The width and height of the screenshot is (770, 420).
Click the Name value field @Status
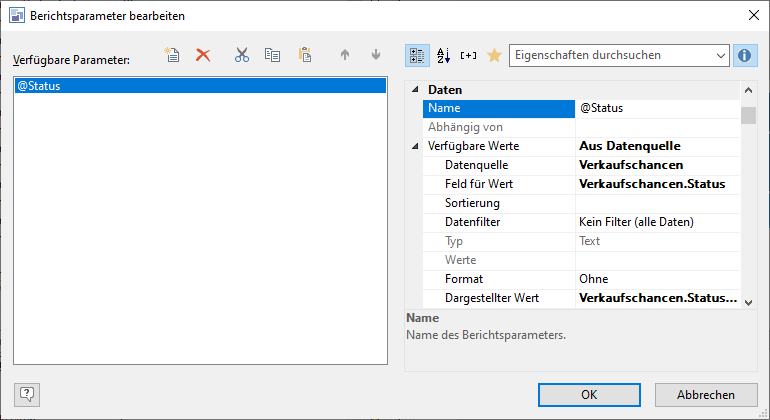click(x=655, y=108)
